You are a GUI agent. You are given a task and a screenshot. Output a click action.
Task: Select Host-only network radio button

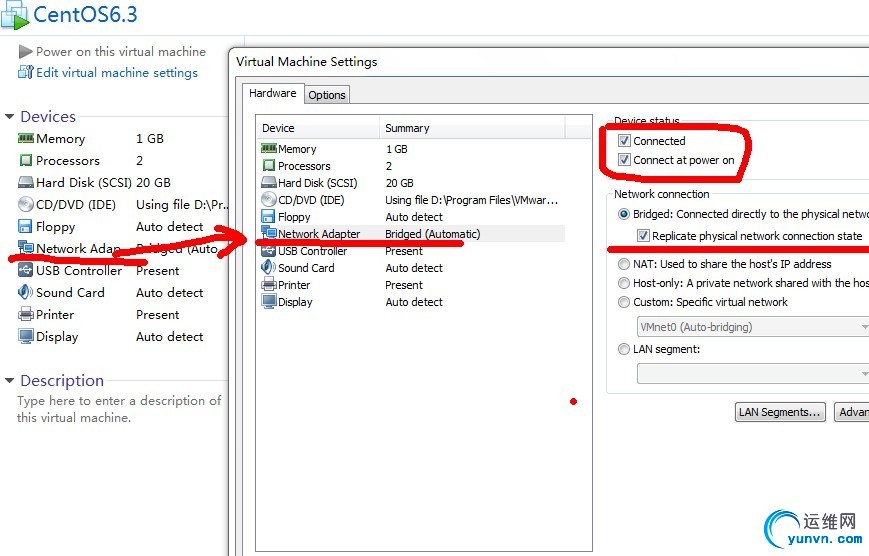pos(624,283)
